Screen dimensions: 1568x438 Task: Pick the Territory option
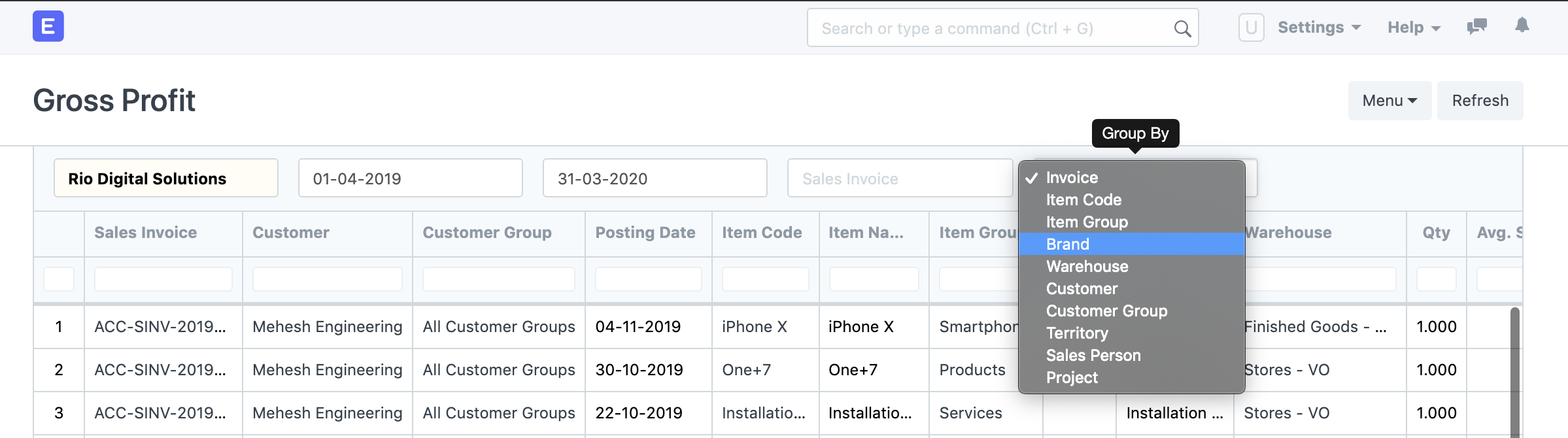1077,333
